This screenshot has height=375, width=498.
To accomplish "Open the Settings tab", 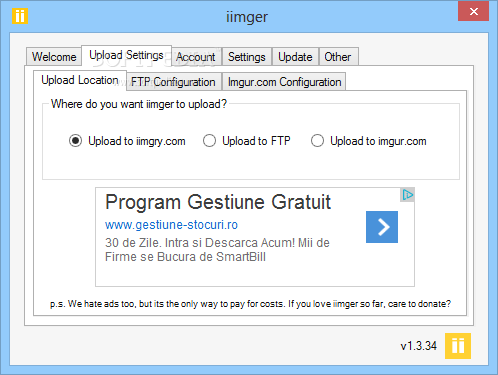I will (x=247, y=57).
